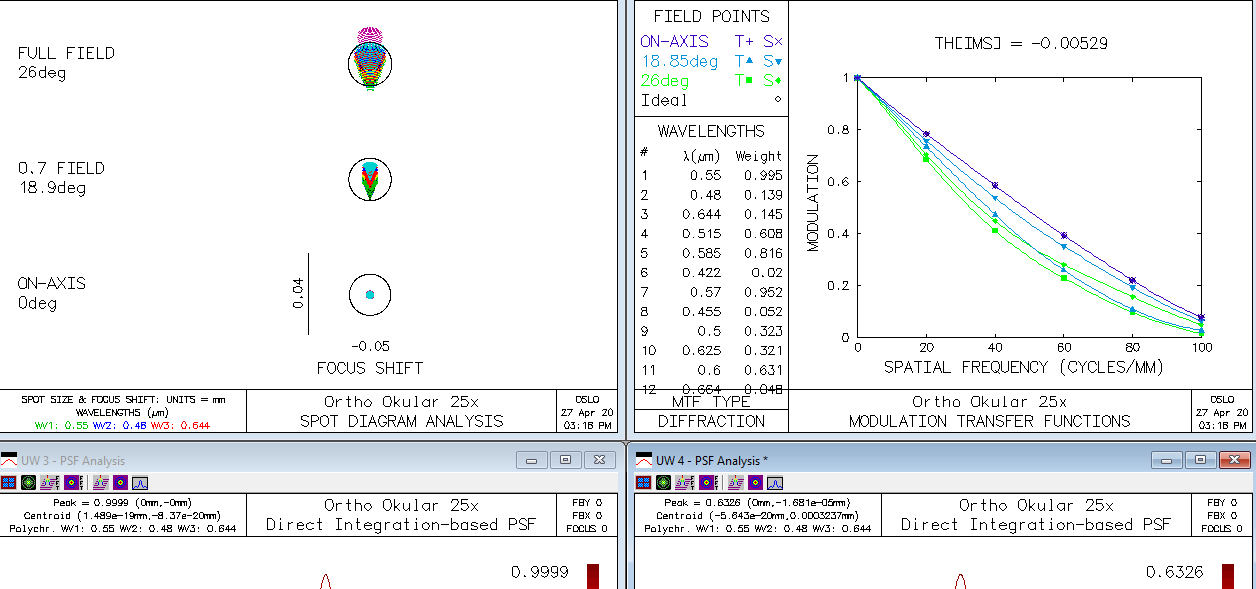The width and height of the screenshot is (1256, 589).
Task: Click the dark red scale bar beside 0.9999
Action: click(593, 576)
